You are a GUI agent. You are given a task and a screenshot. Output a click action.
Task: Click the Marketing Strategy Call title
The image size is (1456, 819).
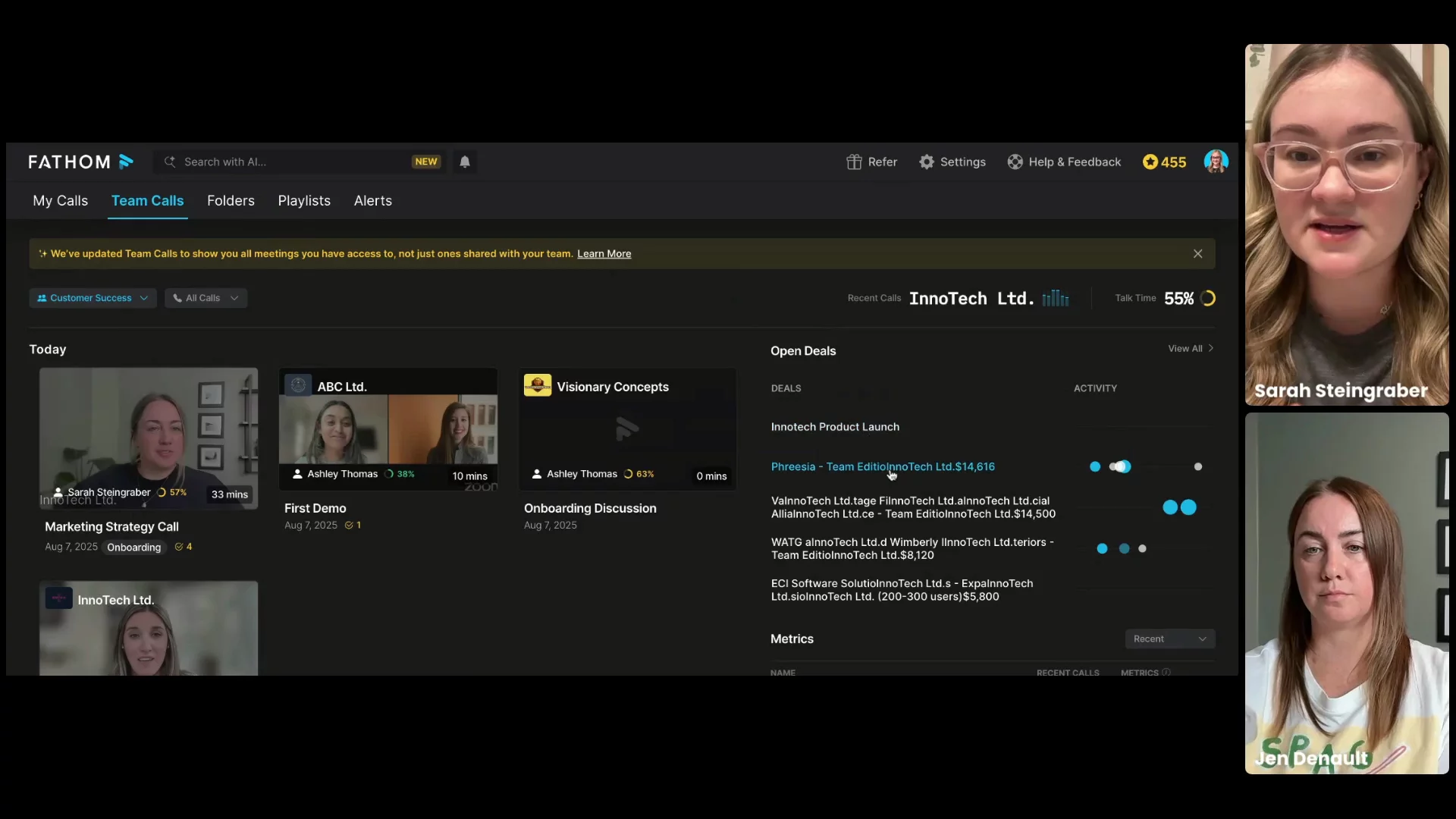pyautogui.click(x=111, y=526)
